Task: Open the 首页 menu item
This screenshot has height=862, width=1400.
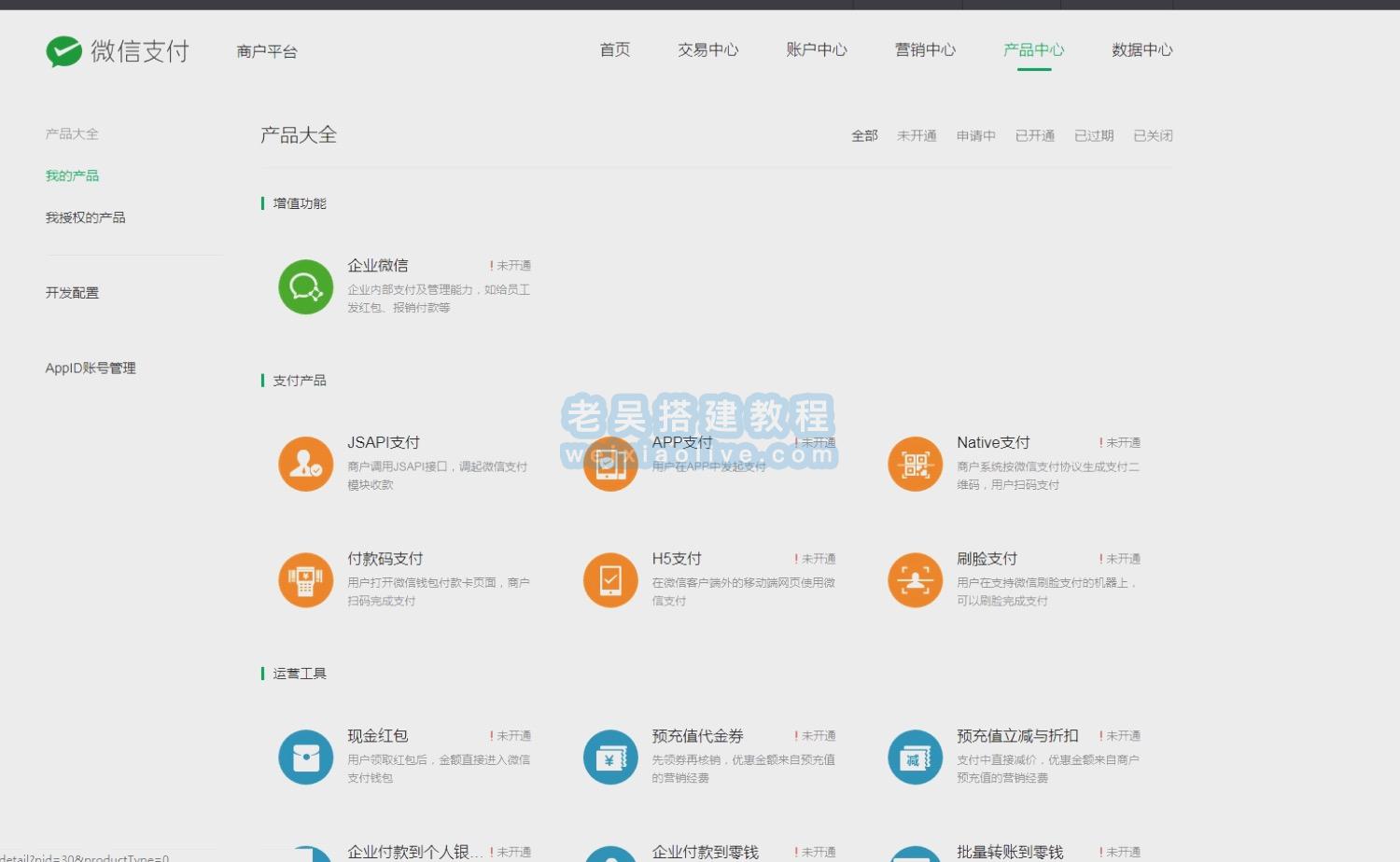Action: tap(614, 50)
